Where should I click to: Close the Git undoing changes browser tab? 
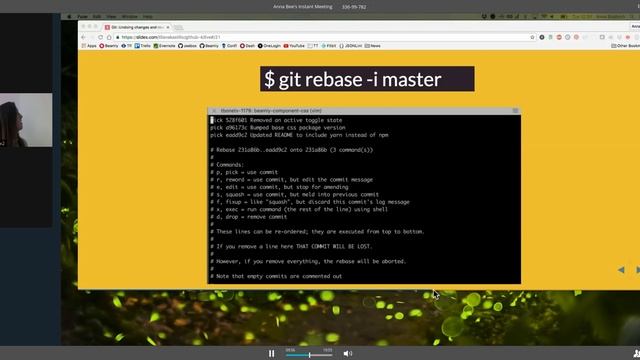[168, 27]
